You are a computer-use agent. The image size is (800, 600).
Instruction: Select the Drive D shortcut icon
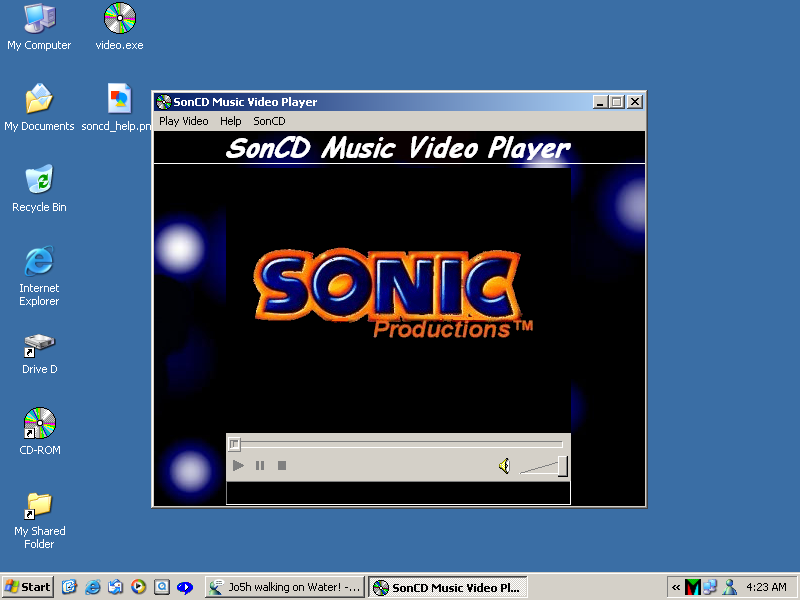click(x=39, y=345)
